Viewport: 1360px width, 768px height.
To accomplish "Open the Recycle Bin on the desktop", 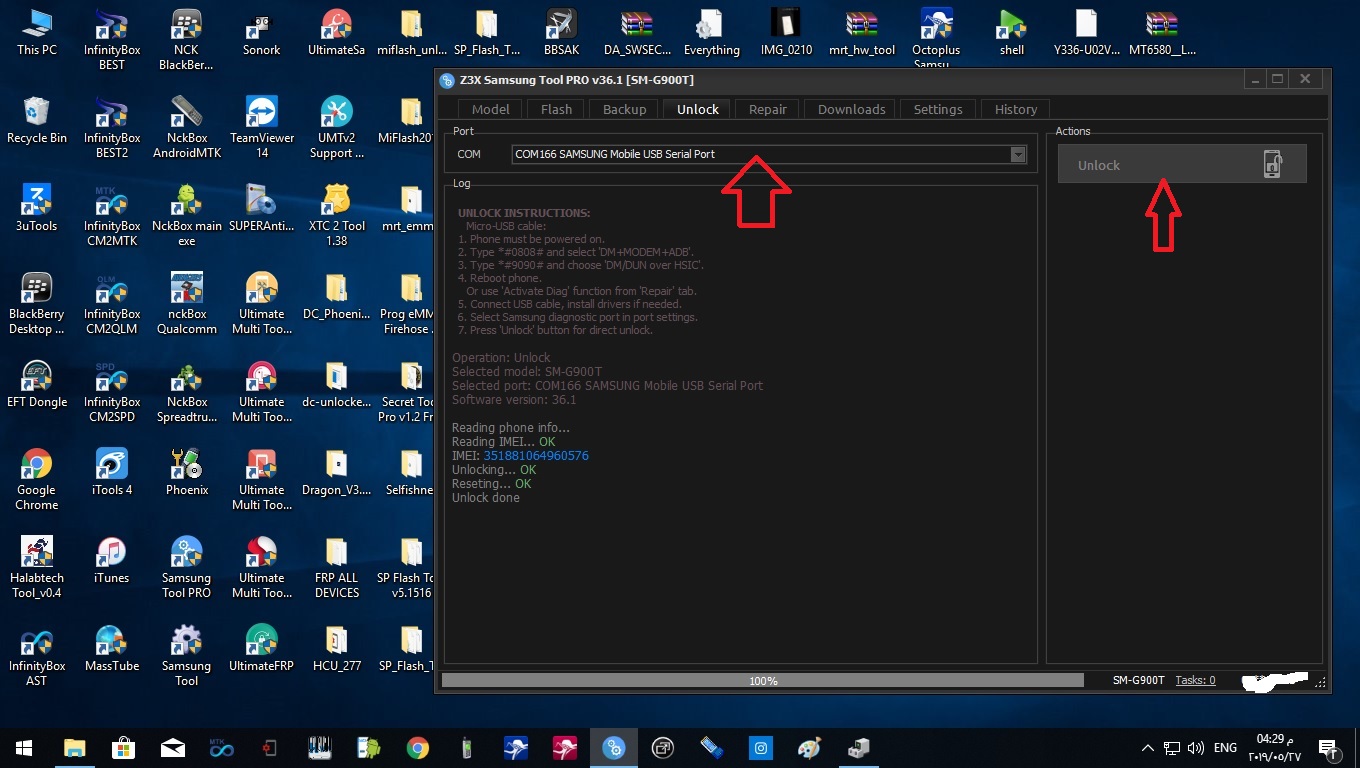I will pos(37,120).
